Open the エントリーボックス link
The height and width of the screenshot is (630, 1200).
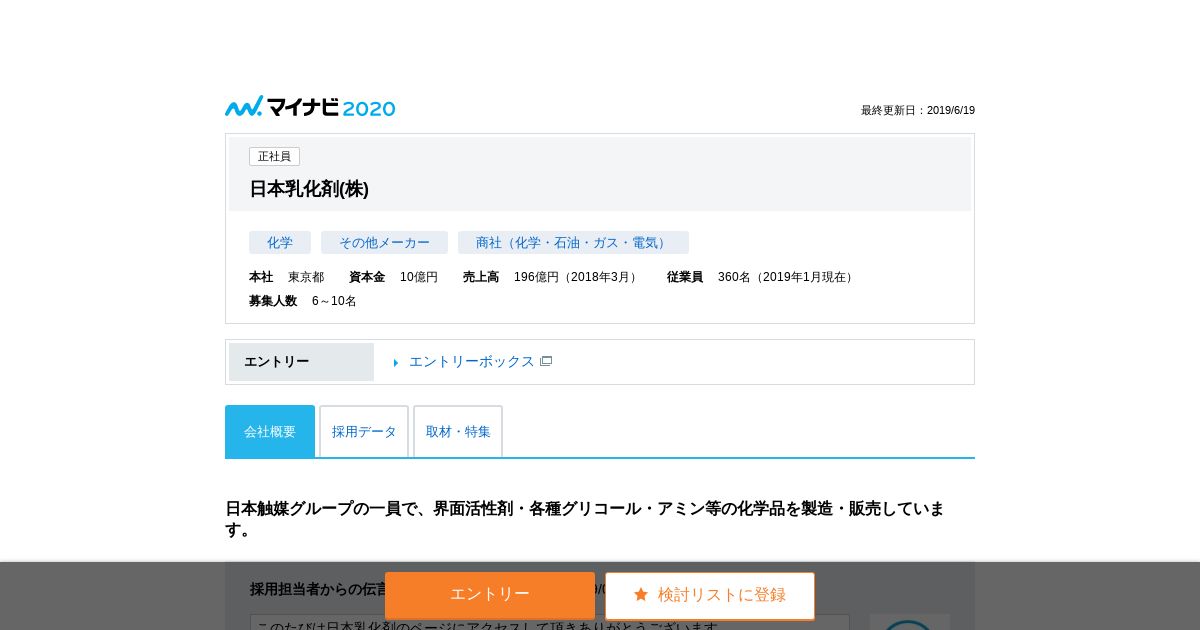471,362
